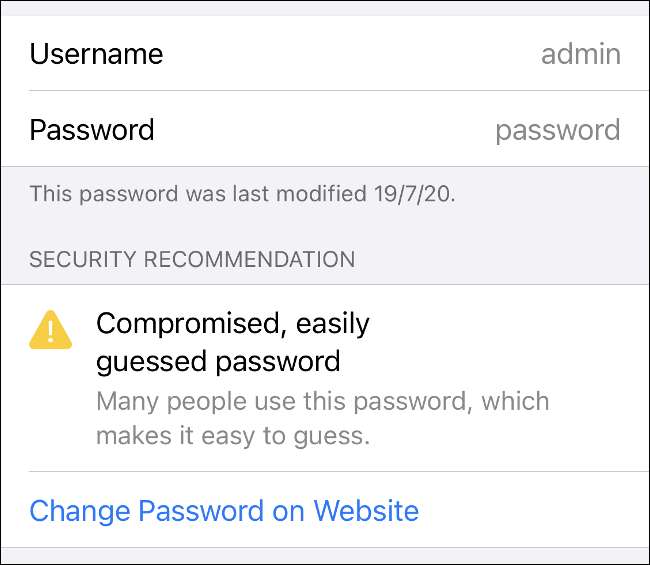Image resolution: width=650 pixels, height=565 pixels.
Task: Tap the yellow warning triangle icon
Action: [51, 329]
